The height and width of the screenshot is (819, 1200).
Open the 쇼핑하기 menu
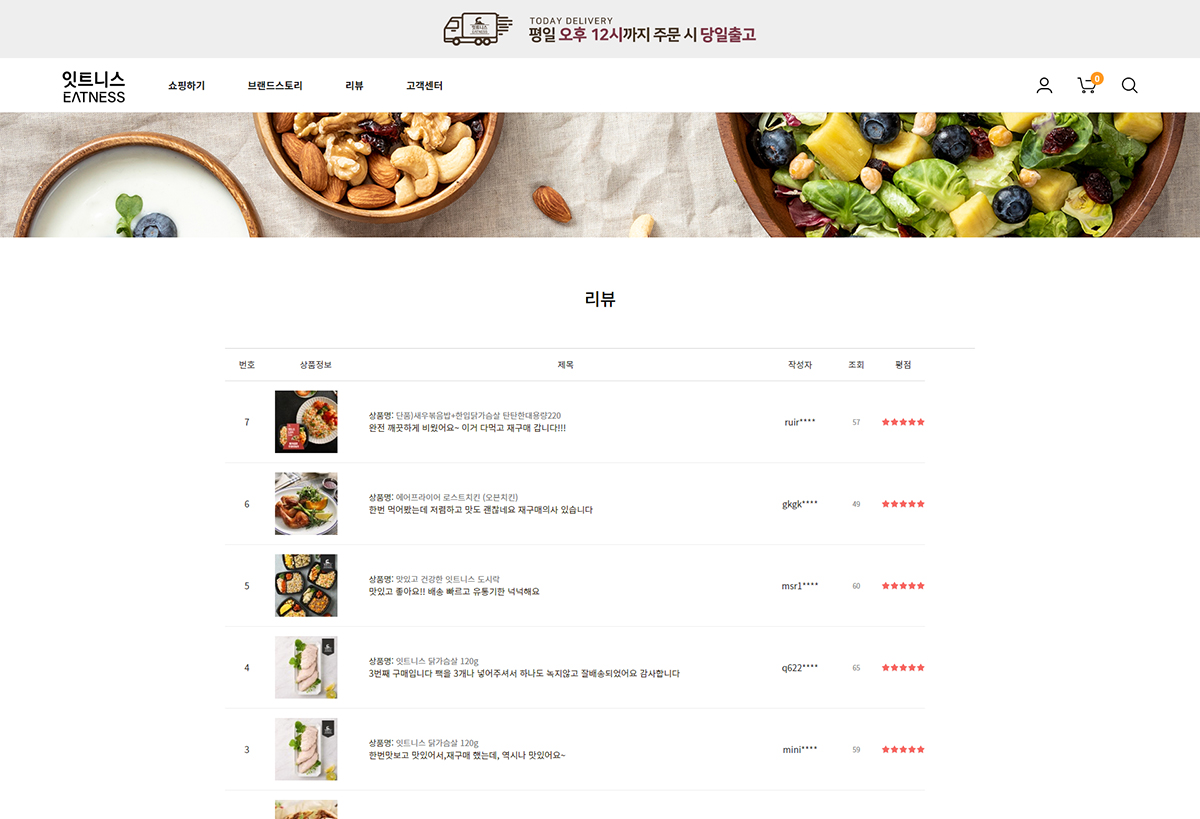pyautogui.click(x=186, y=86)
